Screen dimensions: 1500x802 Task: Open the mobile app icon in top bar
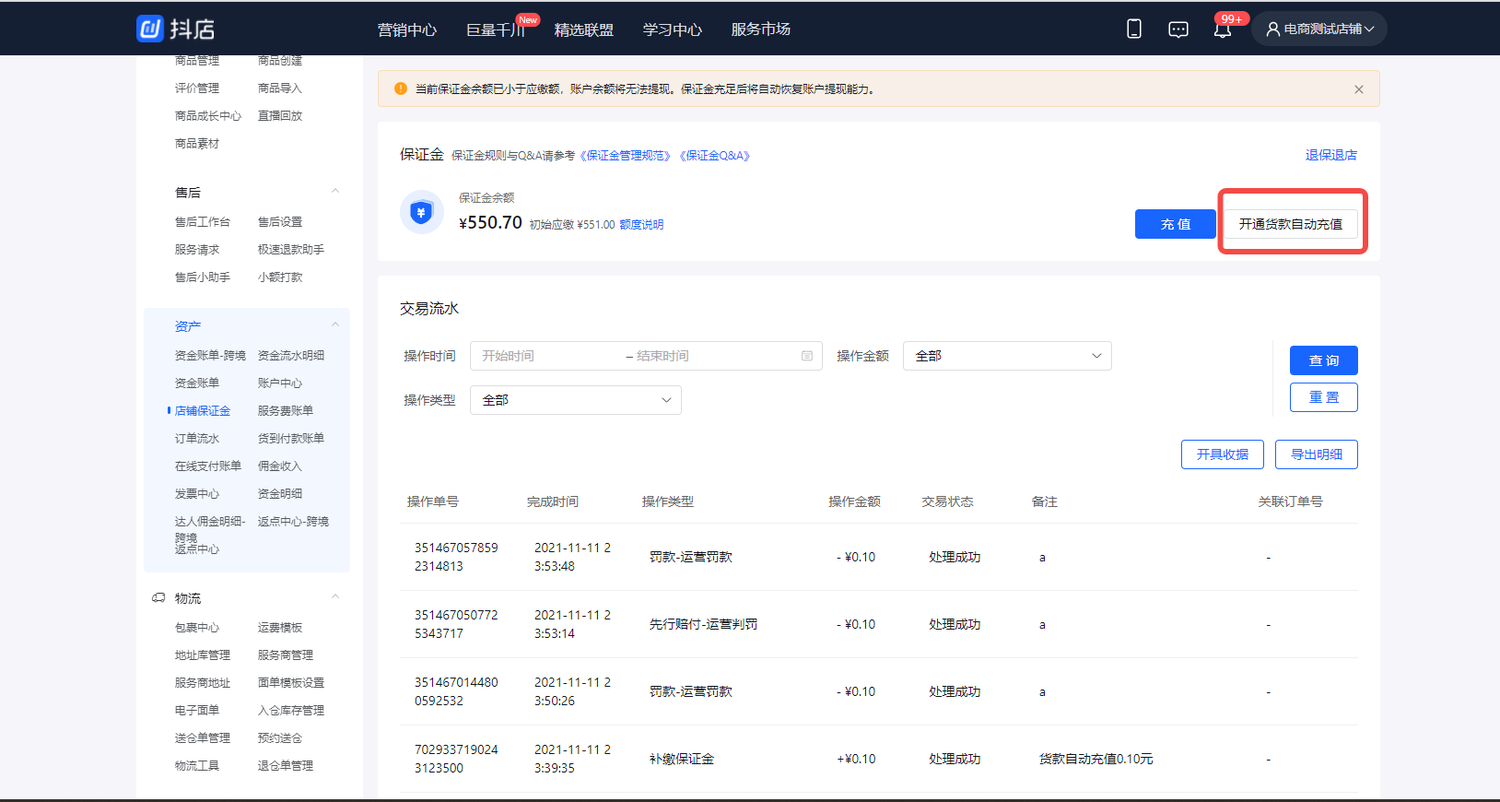(x=1133, y=28)
